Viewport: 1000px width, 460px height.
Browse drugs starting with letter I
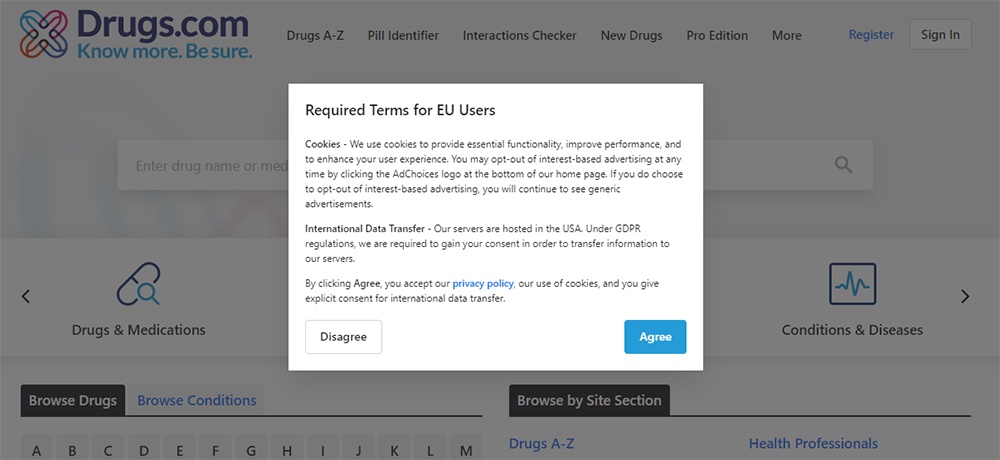[322, 450]
